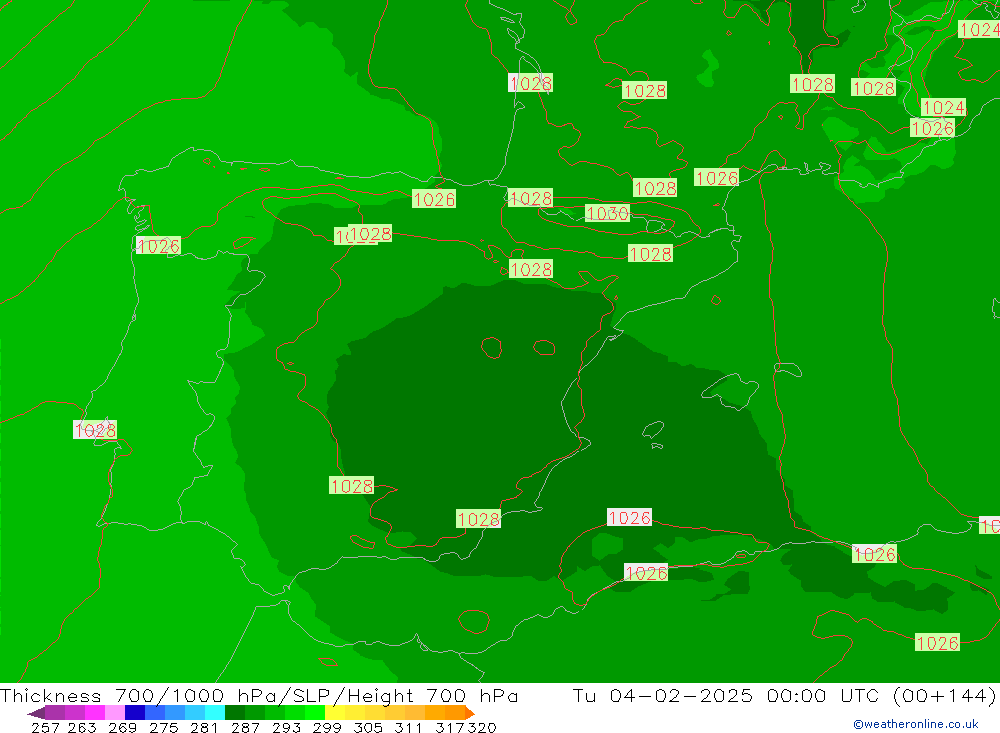Screen dimensions: 1000x733
Task: Click the 'Thickness 700/1000 hPa/SLP/Height 700 hPa' title
Action: point(259,695)
